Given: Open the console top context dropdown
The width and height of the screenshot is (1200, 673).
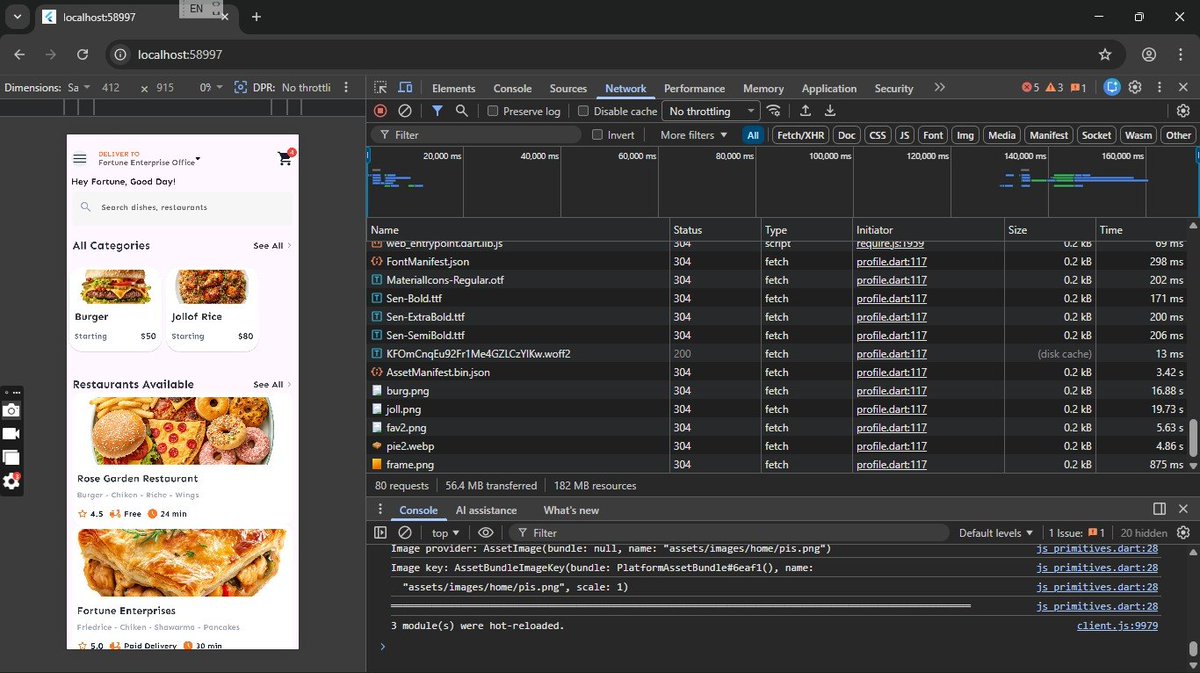Looking at the screenshot, I should coord(445,533).
